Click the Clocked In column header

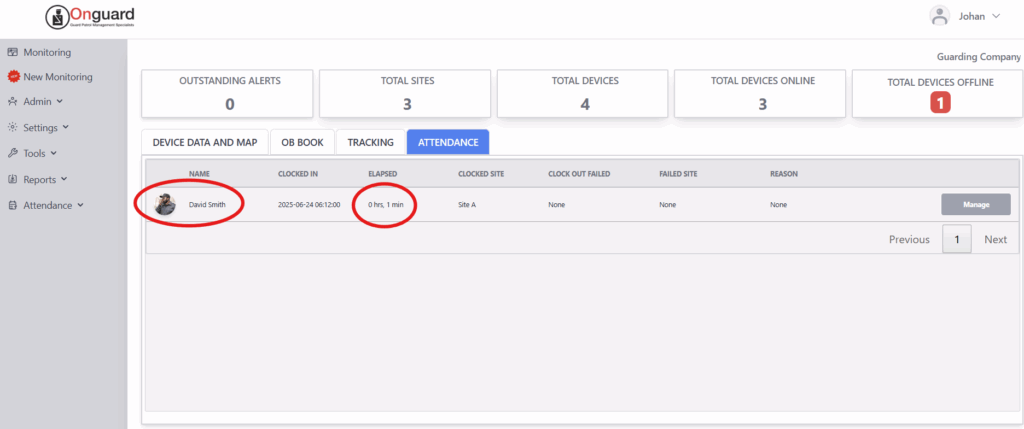[298, 174]
